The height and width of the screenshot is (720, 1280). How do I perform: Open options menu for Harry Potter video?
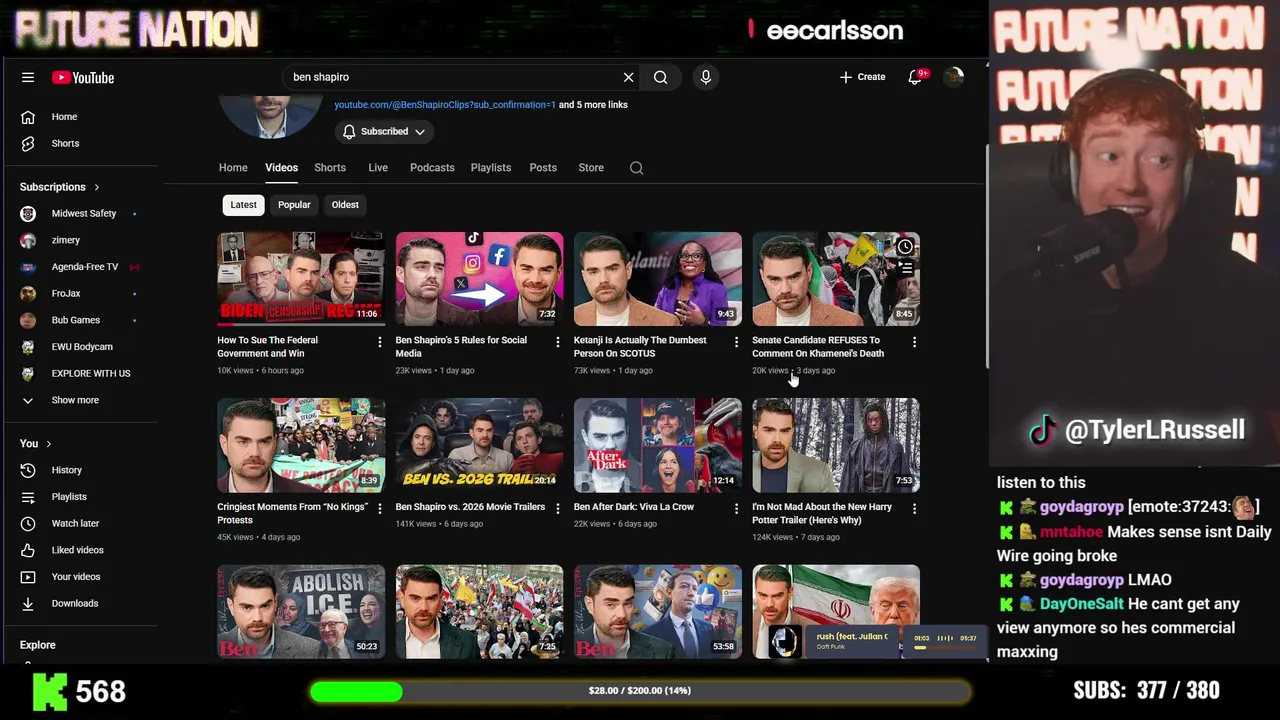click(x=914, y=509)
